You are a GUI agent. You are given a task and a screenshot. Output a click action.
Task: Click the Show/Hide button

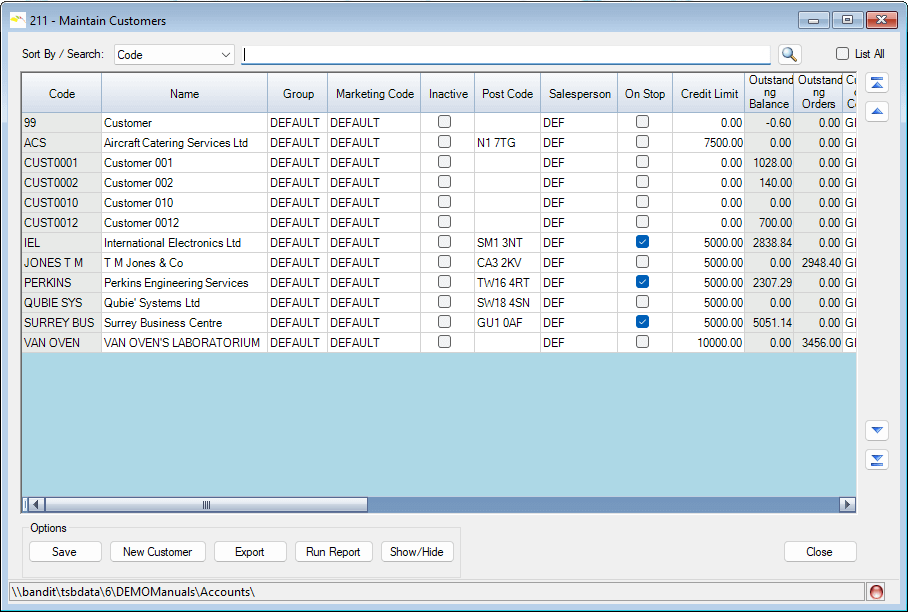(417, 552)
